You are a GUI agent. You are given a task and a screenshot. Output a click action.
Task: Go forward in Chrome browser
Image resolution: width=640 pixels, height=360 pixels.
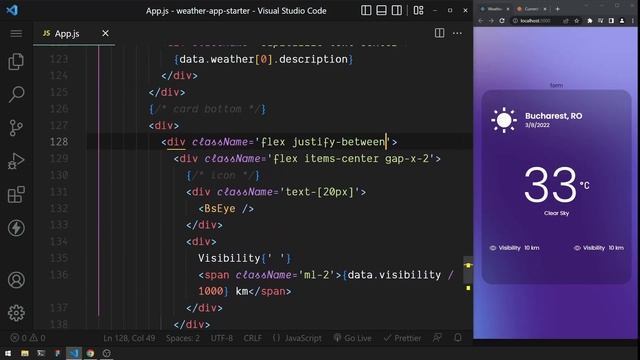pos(491,20)
